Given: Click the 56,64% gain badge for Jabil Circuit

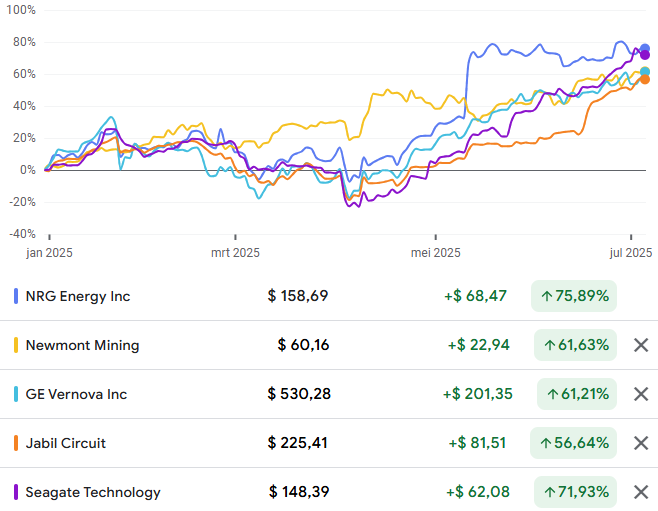Looking at the screenshot, I should [573, 443].
